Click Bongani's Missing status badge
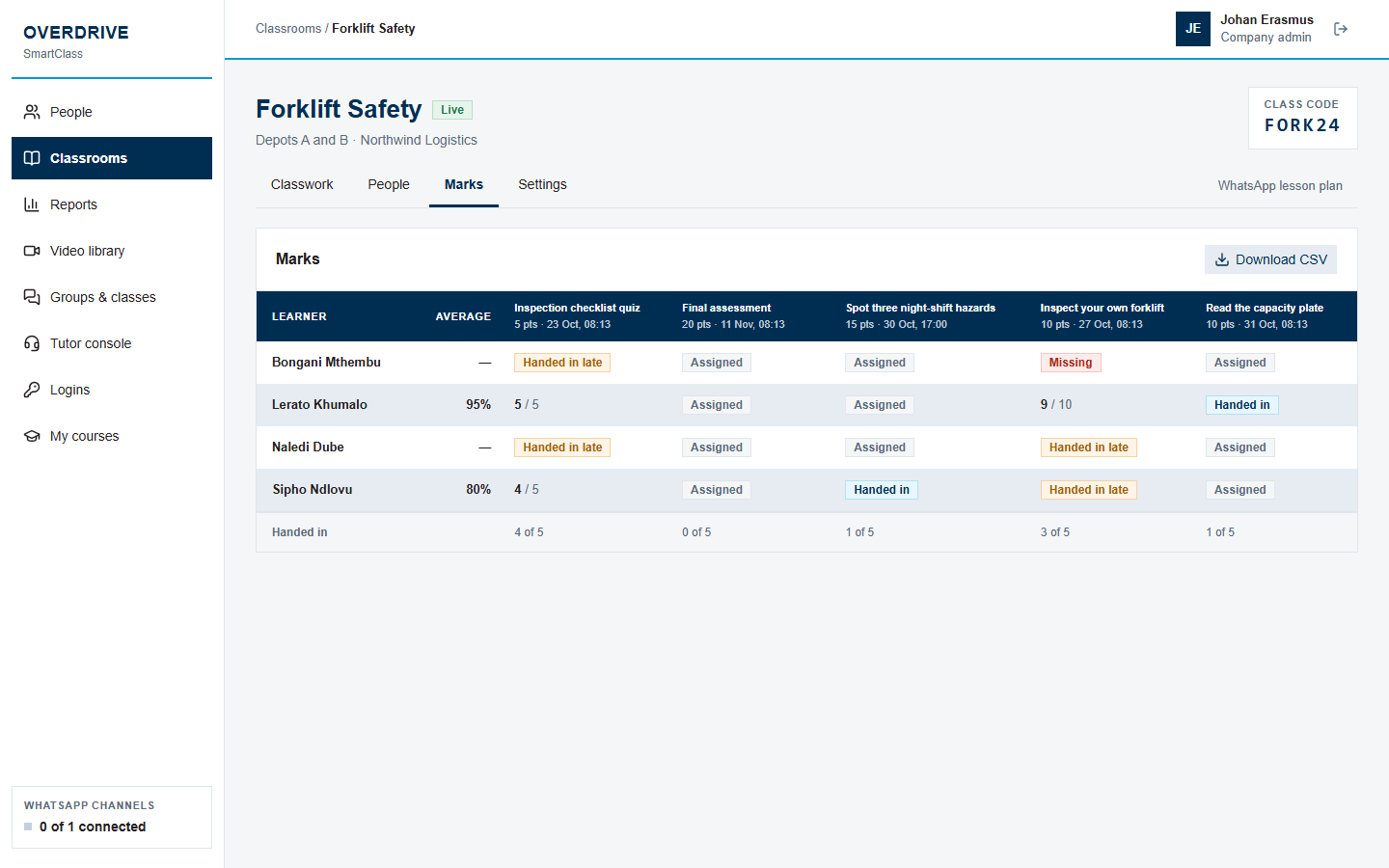The image size is (1389, 868). pos(1071,363)
